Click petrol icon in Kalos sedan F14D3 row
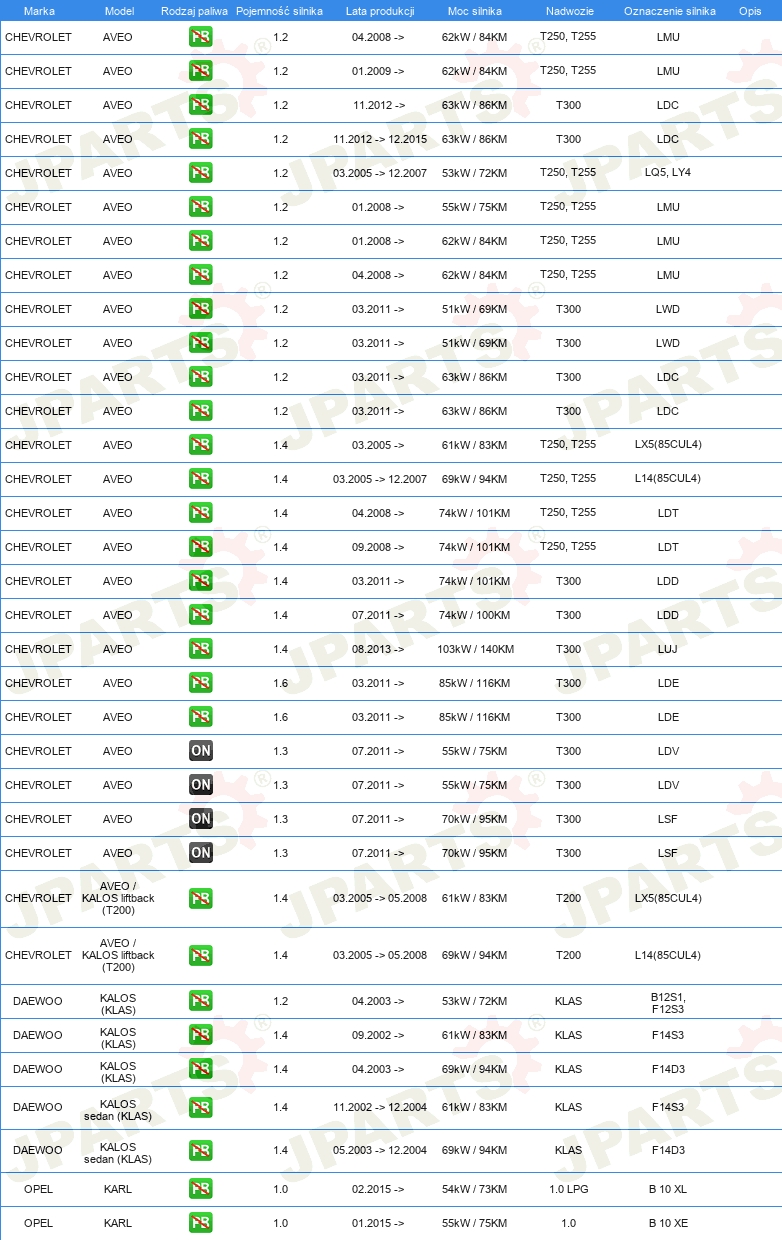Image resolution: width=782 pixels, height=1240 pixels. point(201,1150)
